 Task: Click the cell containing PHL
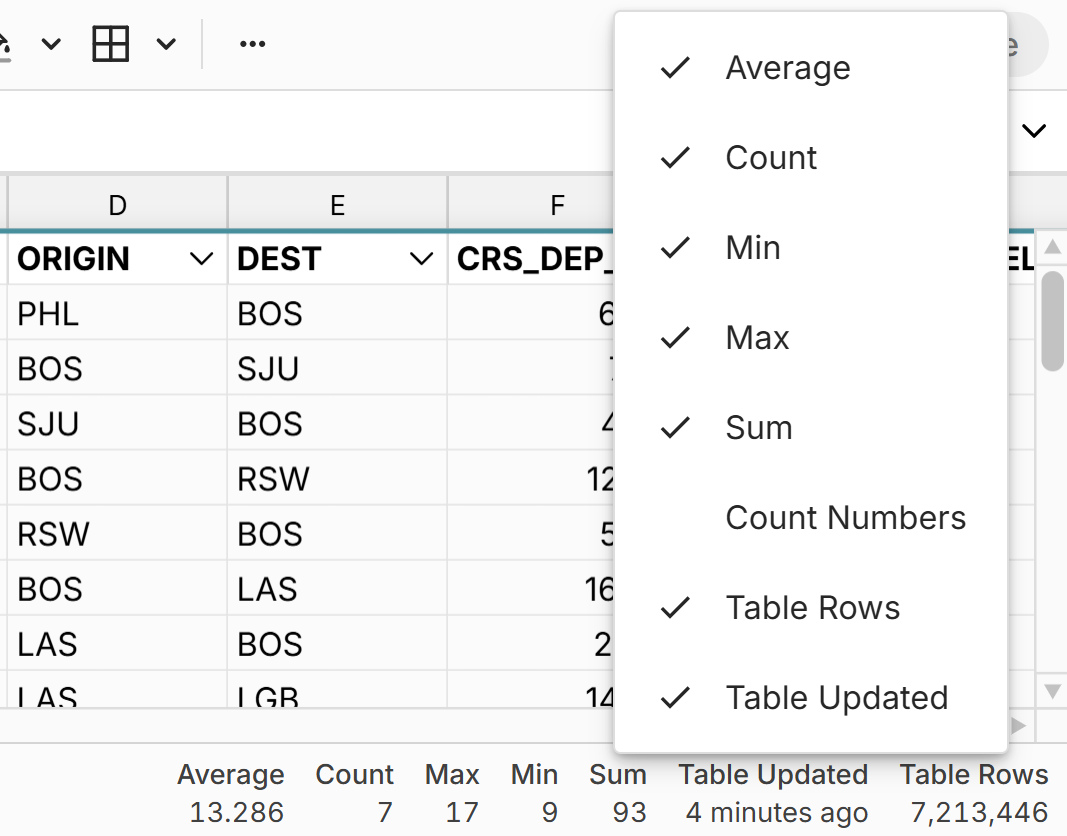(x=118, y=314)
